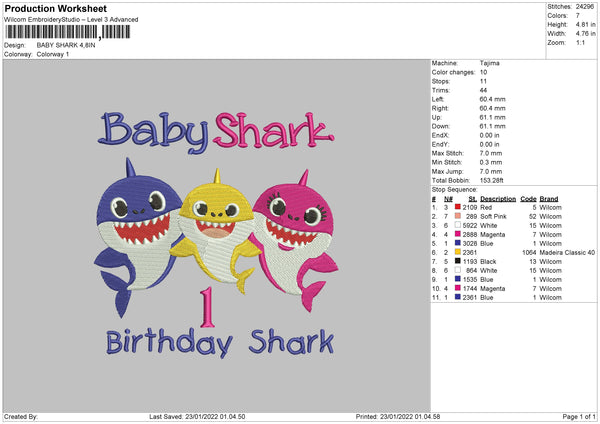Click the Max Stitch value "7.0 mm"
Viewport: 600px width, 424px height.
491,153
